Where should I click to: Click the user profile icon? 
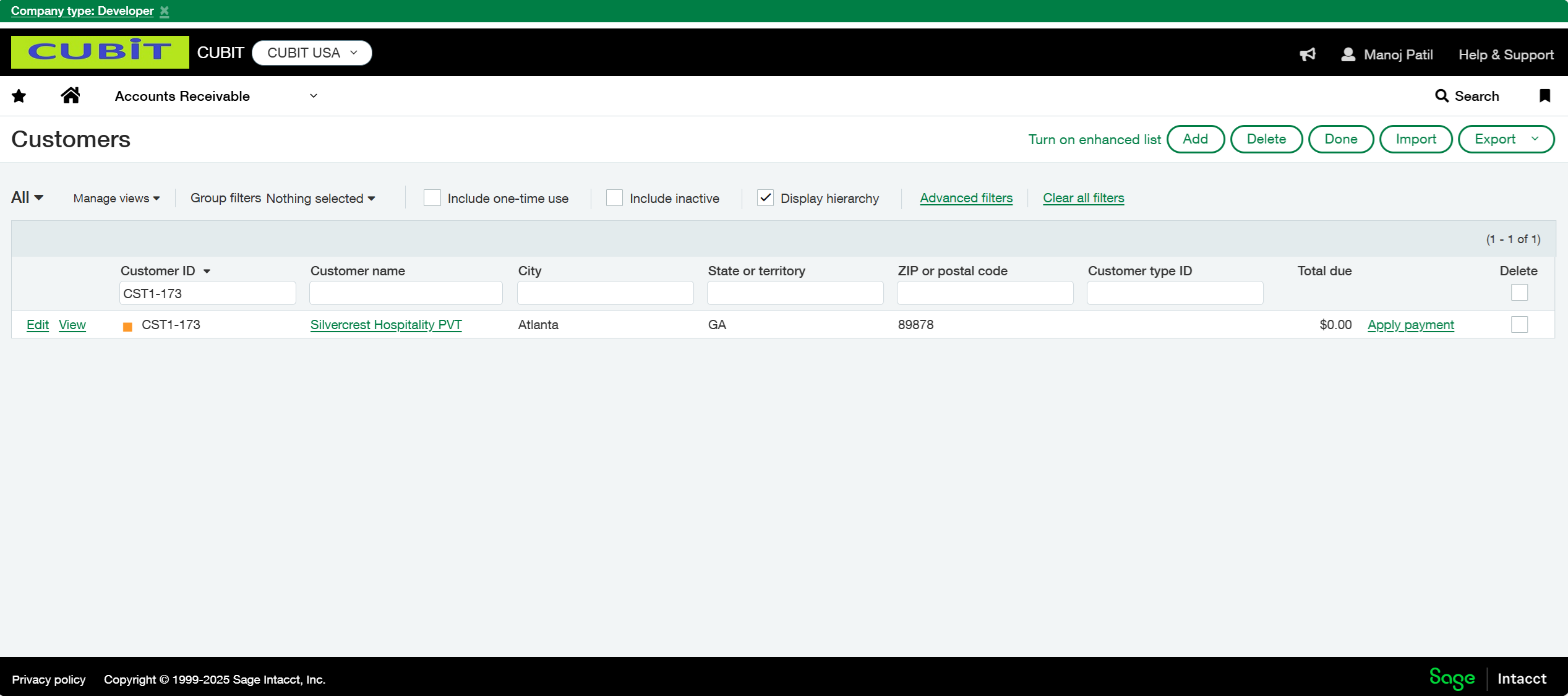[x=1348, y=54]
